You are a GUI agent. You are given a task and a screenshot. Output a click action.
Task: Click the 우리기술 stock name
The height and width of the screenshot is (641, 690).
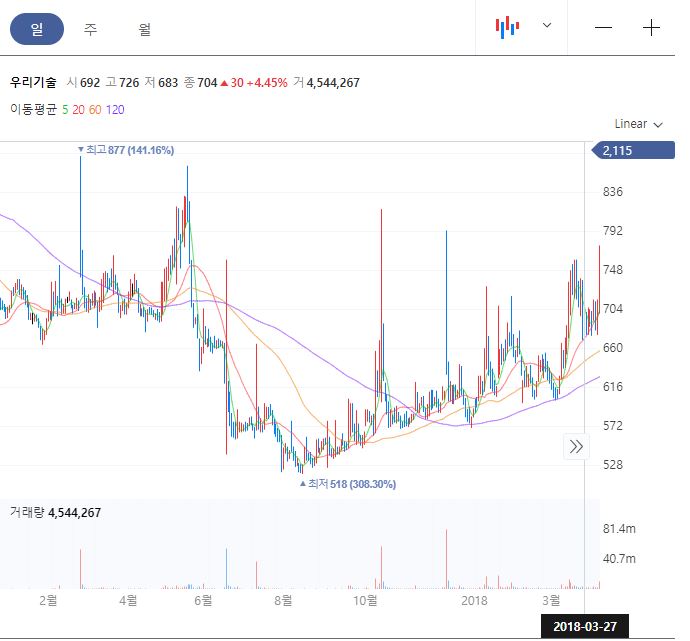[x=33, y=82]
